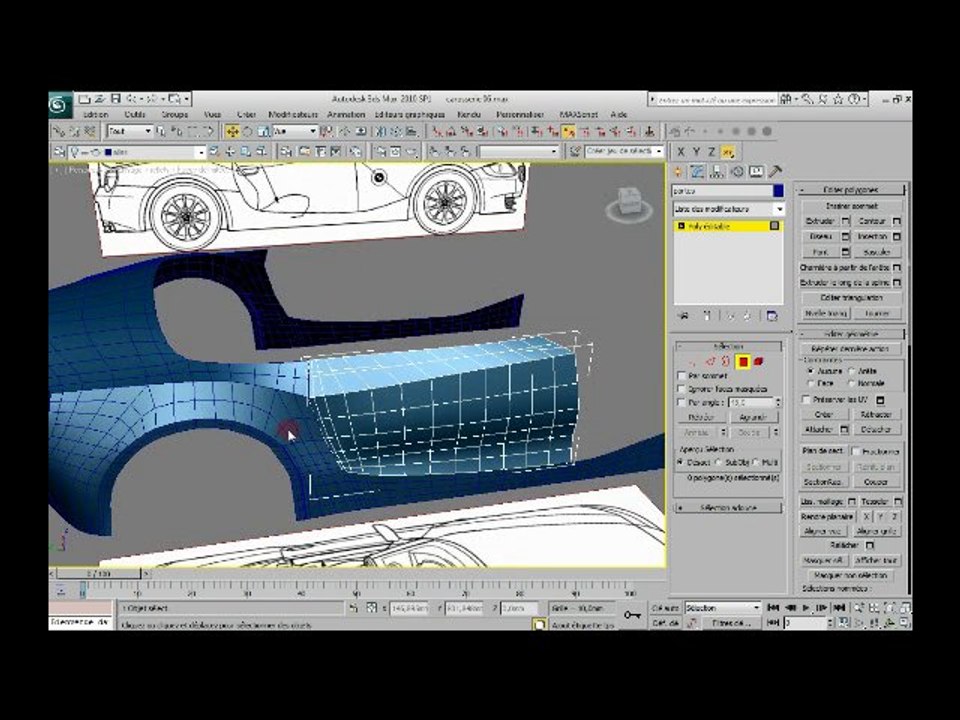Constrain to the Y axis
Viewport: 960px width, 720px height.
click(x=696, y=152)
